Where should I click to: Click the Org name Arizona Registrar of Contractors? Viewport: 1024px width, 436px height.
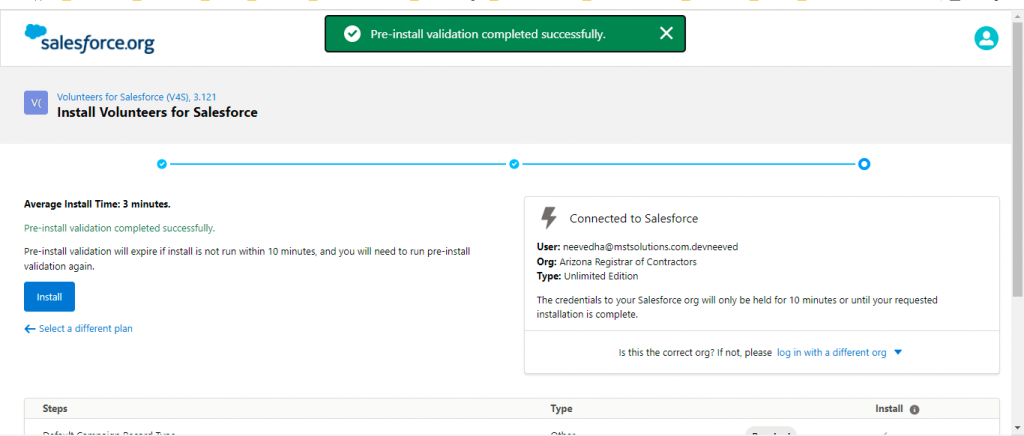628,262
